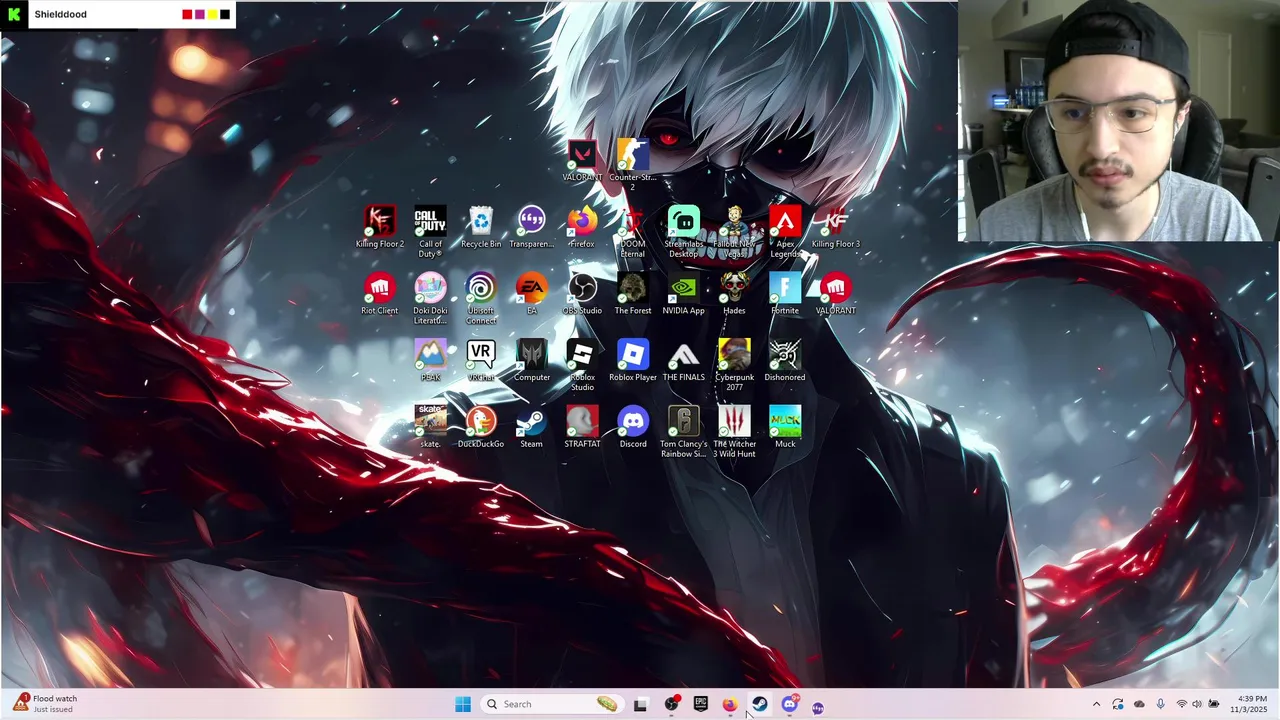The image size is (1280, 720).
Task: Select the DOOM Eternal desktop icon
Action: [633, 232]
